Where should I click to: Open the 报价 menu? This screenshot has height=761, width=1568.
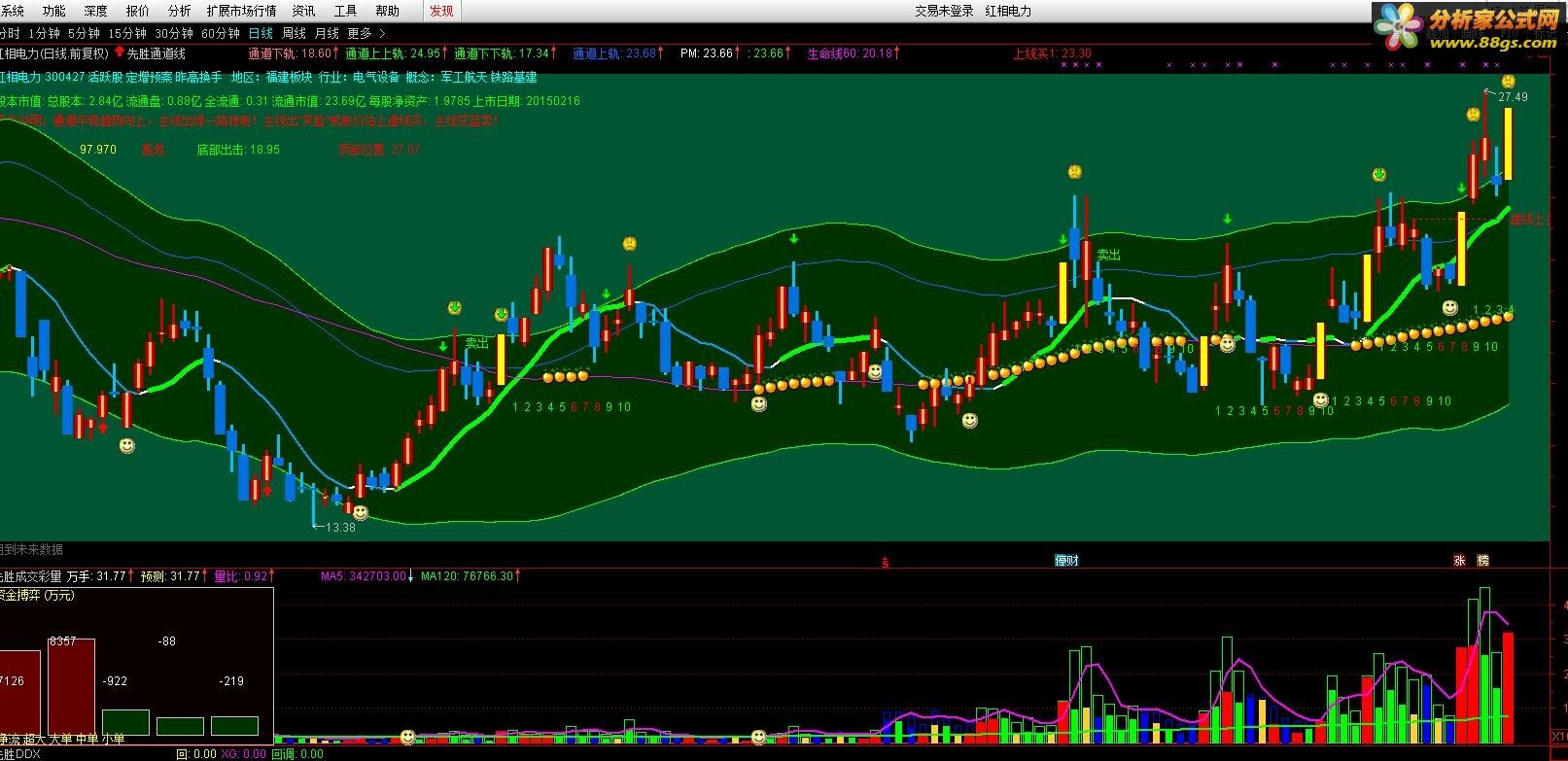point(138,11)
